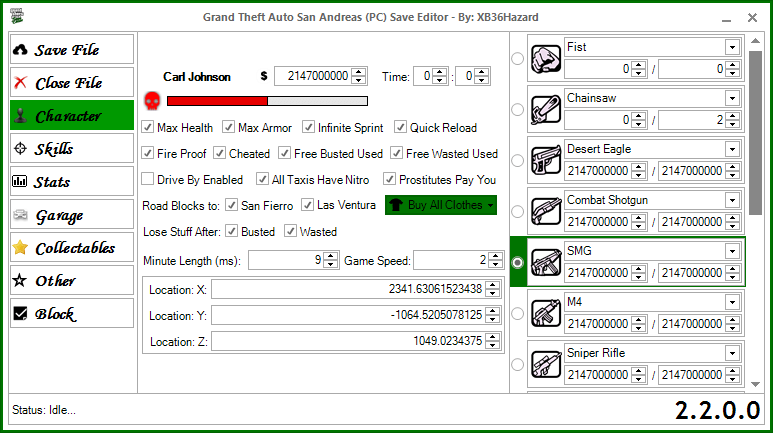The image size is (773, 433).
Task: Click the cloud icon on Save File
Action: click(20, 50)
